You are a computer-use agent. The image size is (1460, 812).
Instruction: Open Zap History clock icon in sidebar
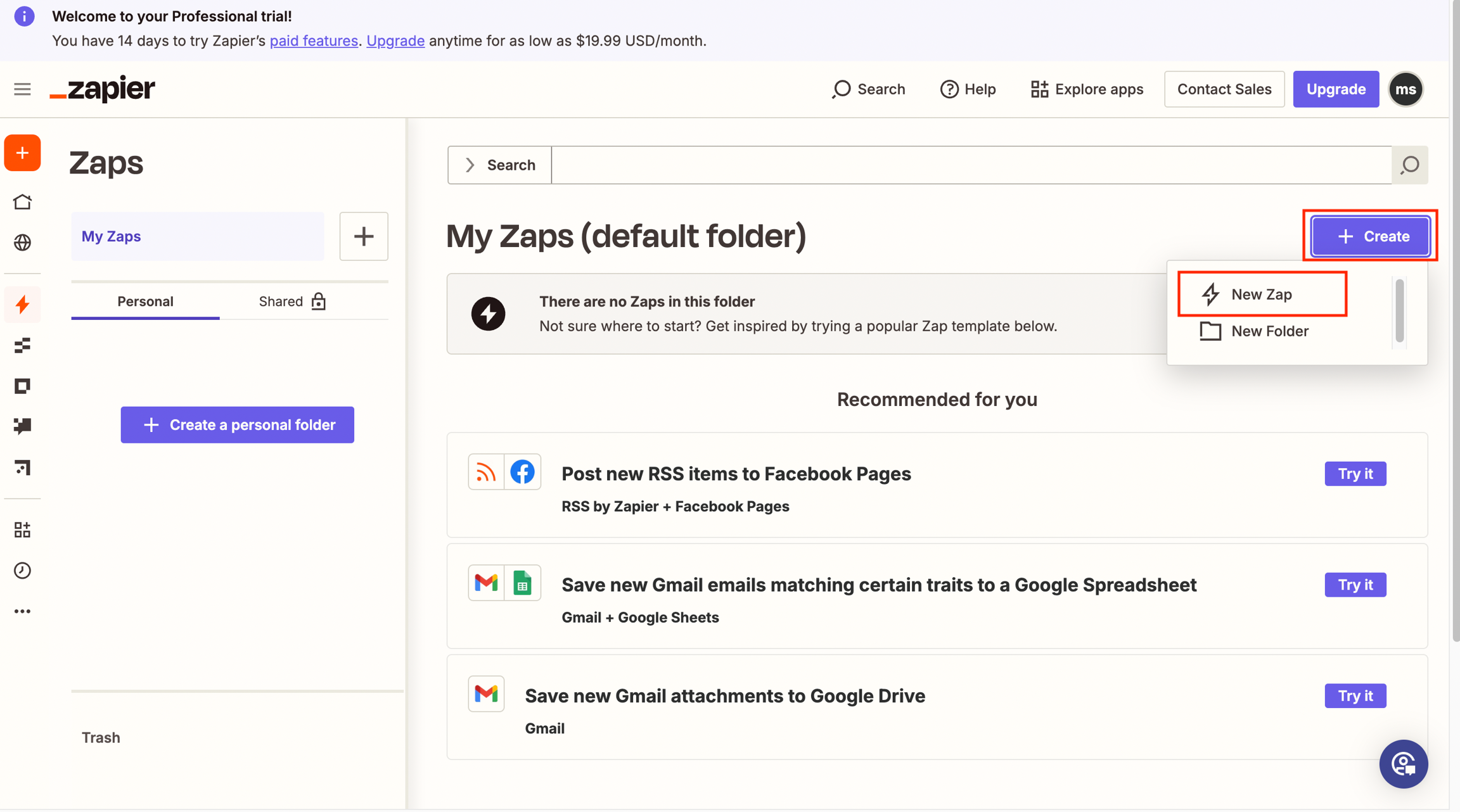[22, 570]
